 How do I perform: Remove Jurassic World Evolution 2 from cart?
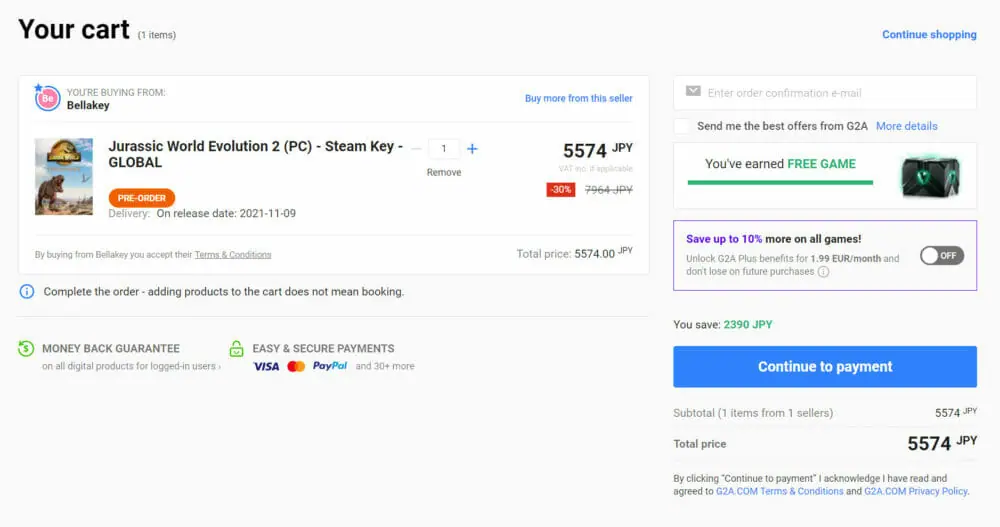point(444,172)
